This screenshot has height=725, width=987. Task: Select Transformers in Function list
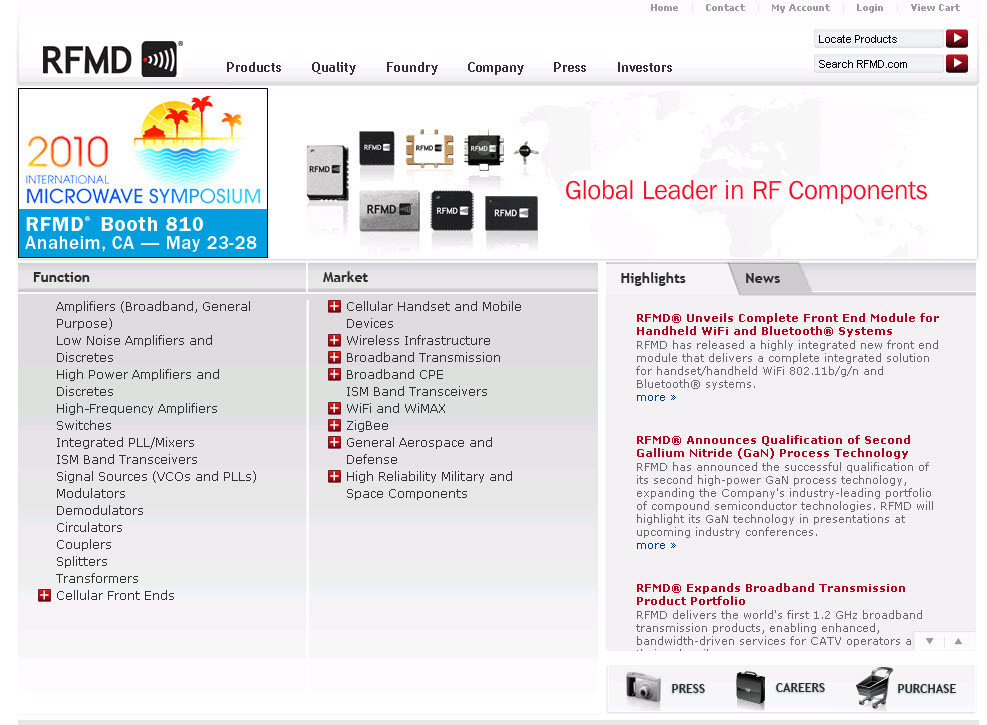(x=97, y=578)
